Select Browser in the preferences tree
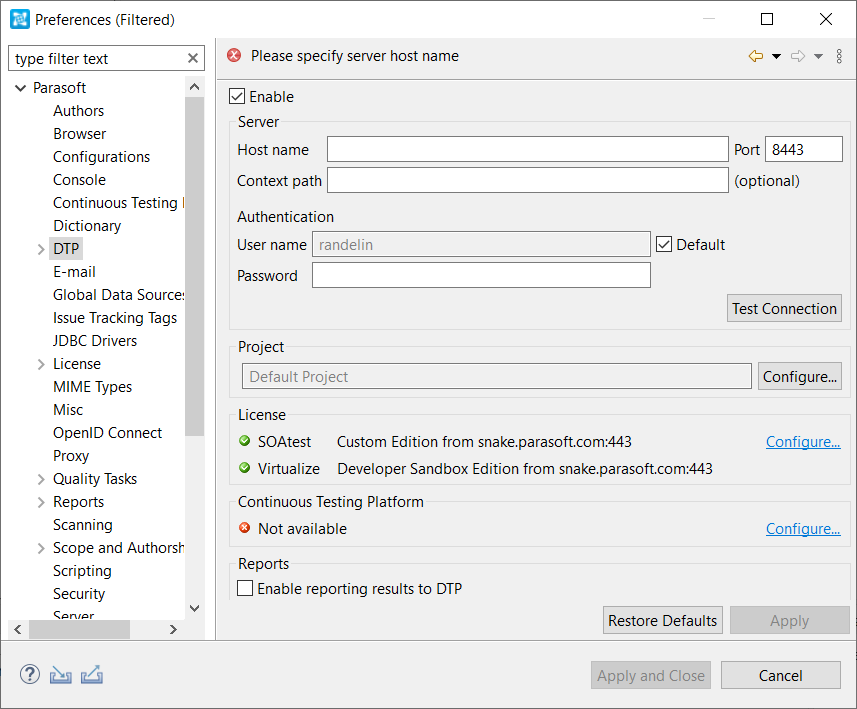Image resolution: width=857 pixels, height=709 pixels. pyautogui.click(x=79, y=134)
